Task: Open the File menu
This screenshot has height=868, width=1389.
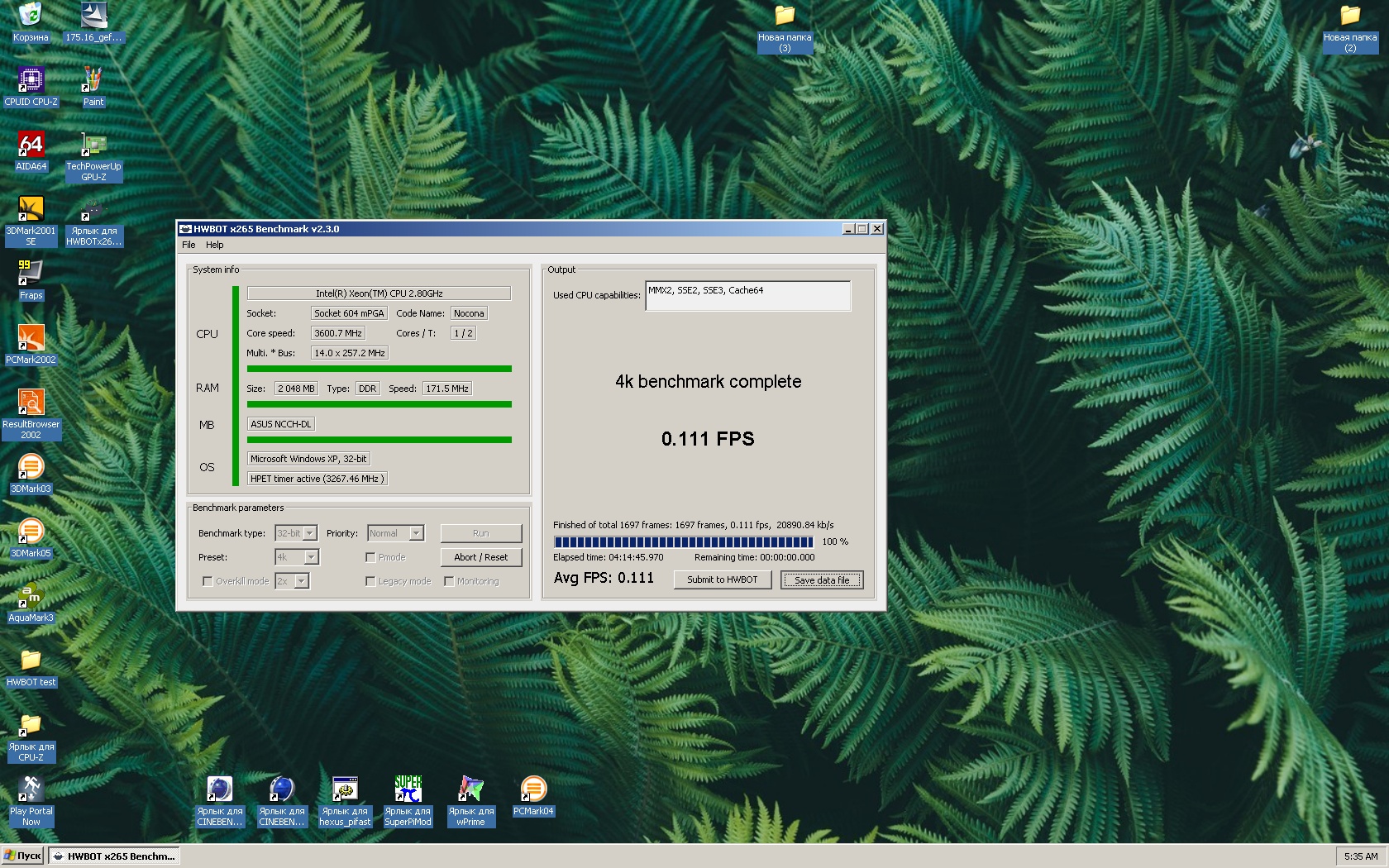Action: coord(189,245)
